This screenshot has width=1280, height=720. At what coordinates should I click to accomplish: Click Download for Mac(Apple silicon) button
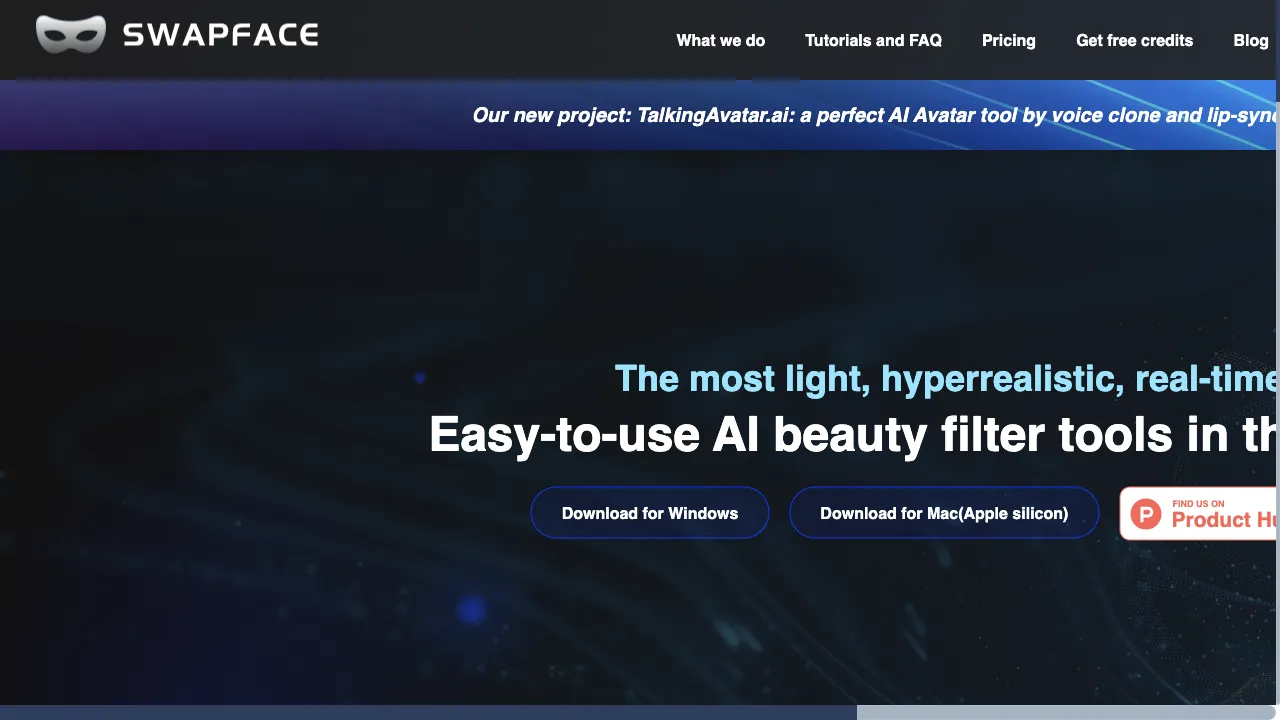tap(944, 513)
